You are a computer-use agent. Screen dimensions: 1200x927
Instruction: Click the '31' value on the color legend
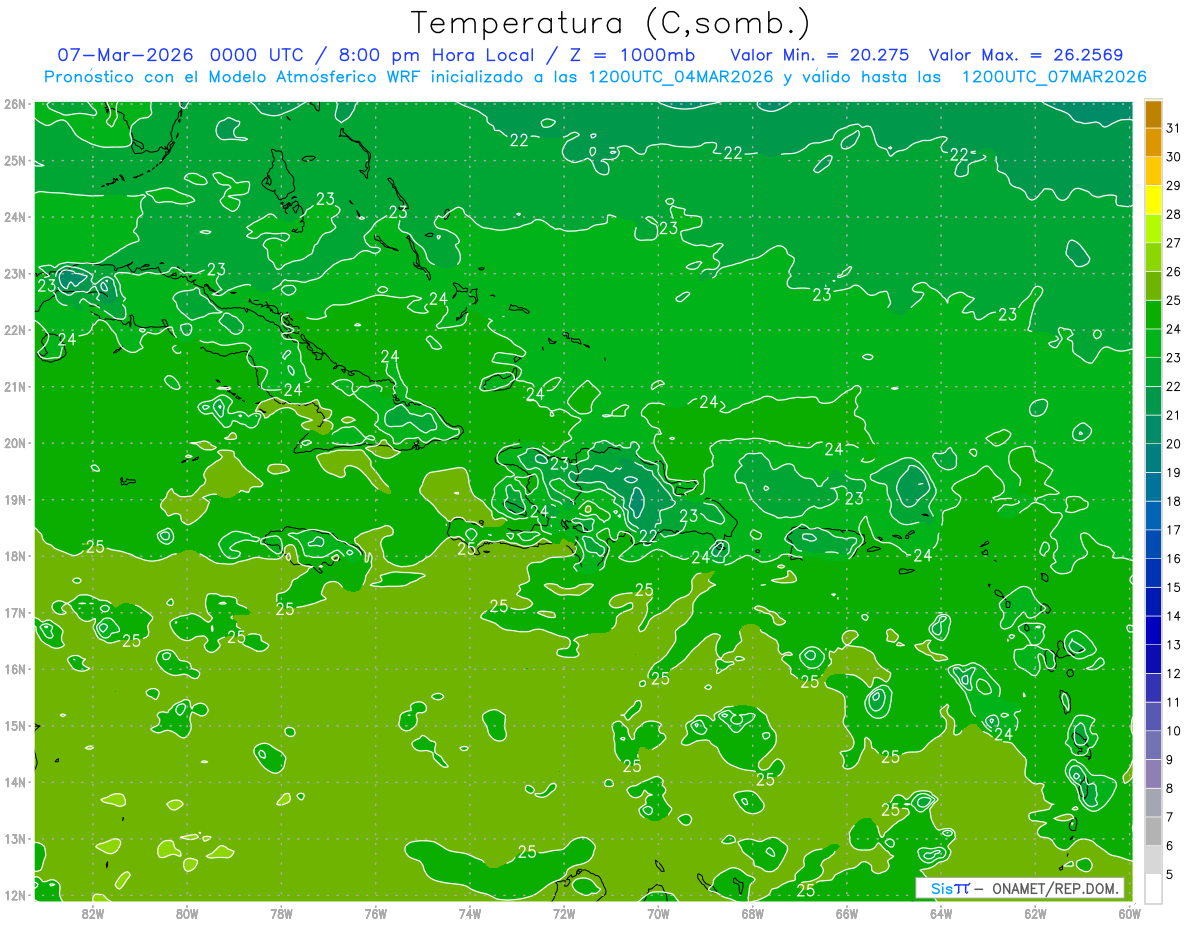[1174, 128]
